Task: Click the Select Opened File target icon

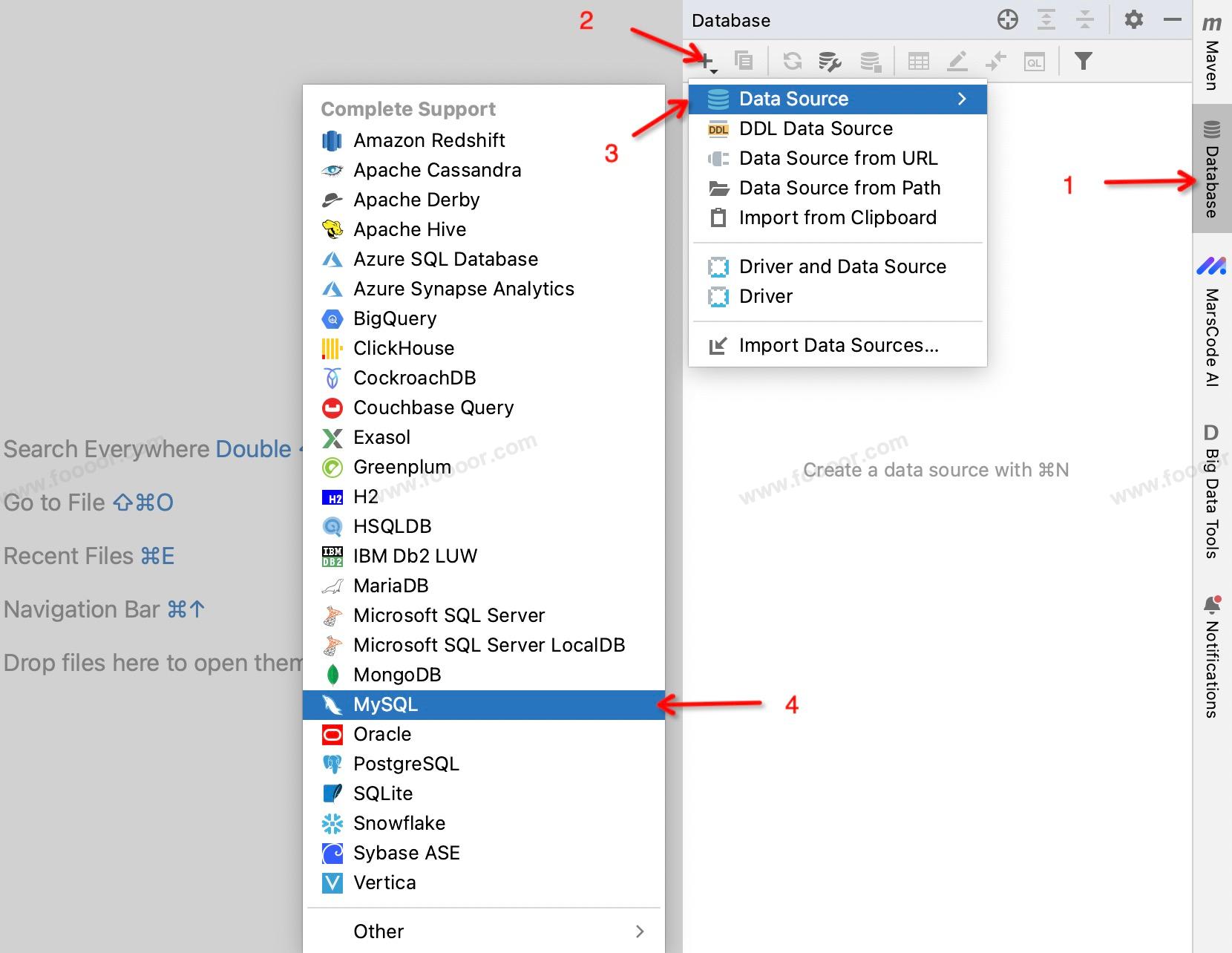Action: click(1007, 20)
